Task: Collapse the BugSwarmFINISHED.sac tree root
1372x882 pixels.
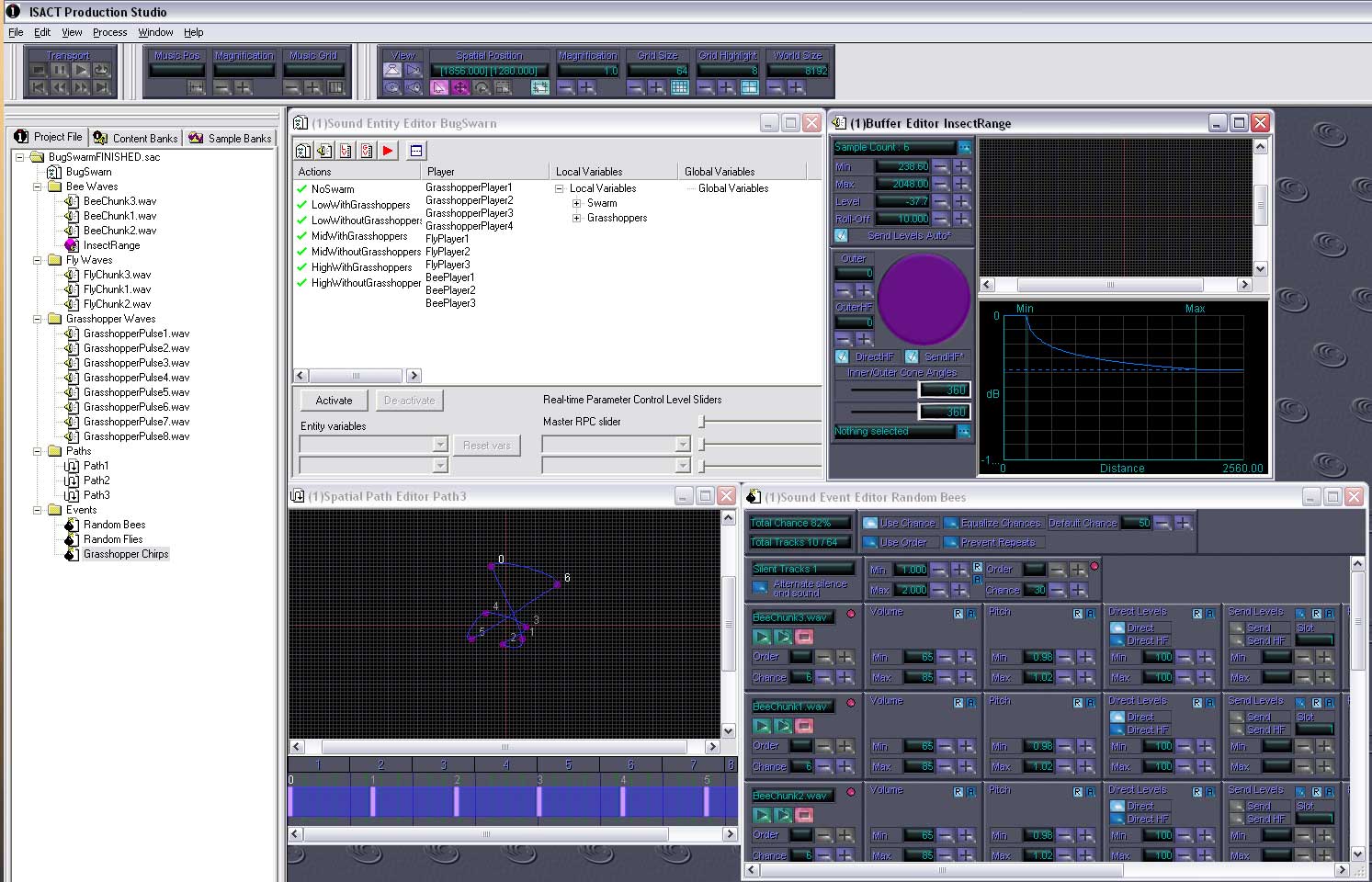Action: pyautogui.click(x=19, y=157)
